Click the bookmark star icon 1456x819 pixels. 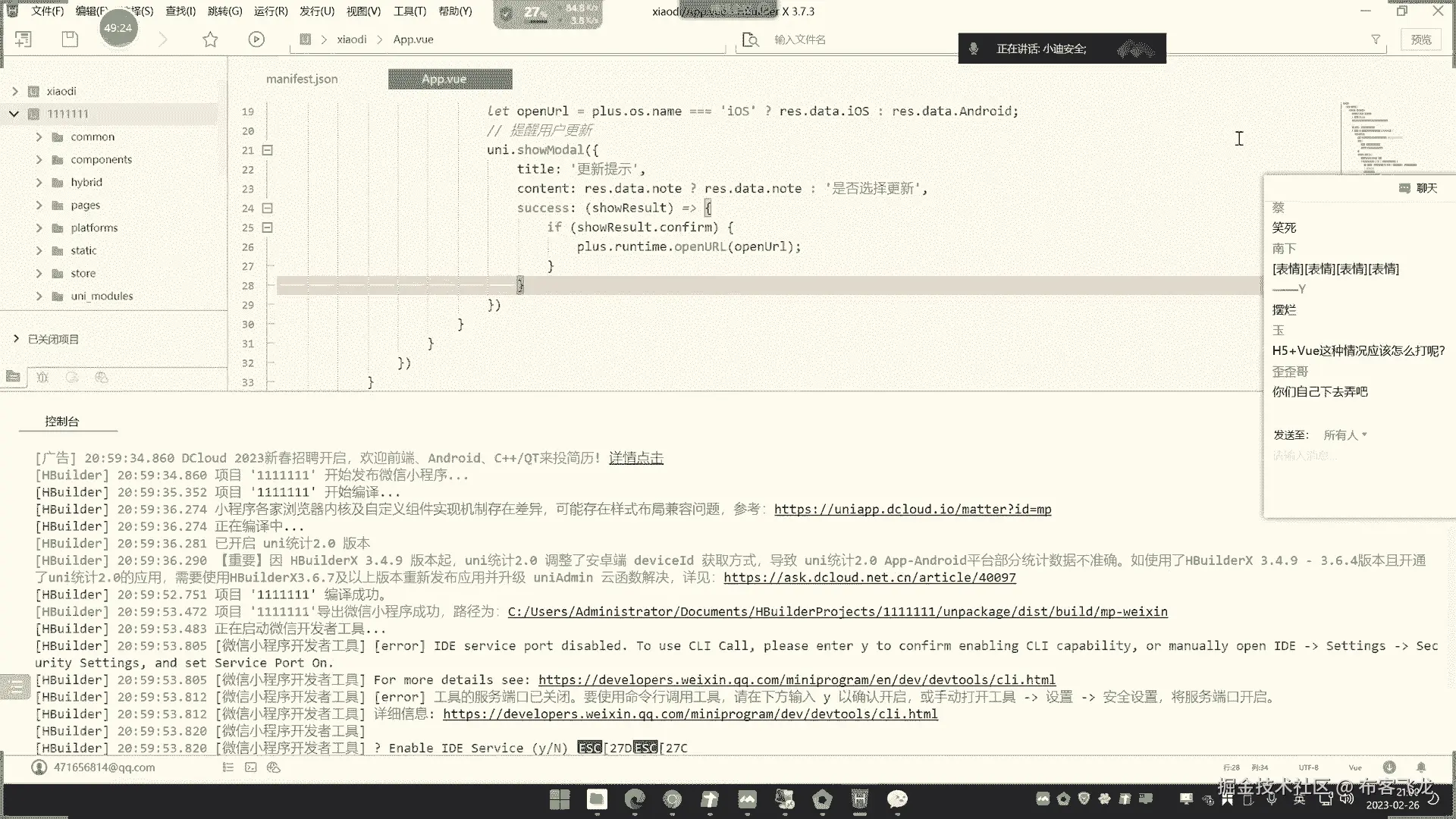210,39
